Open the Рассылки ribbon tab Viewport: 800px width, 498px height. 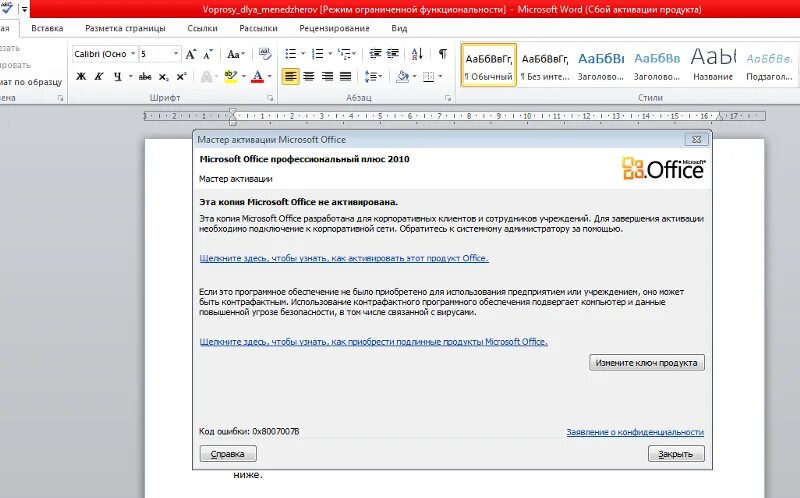tap(258, 28)
